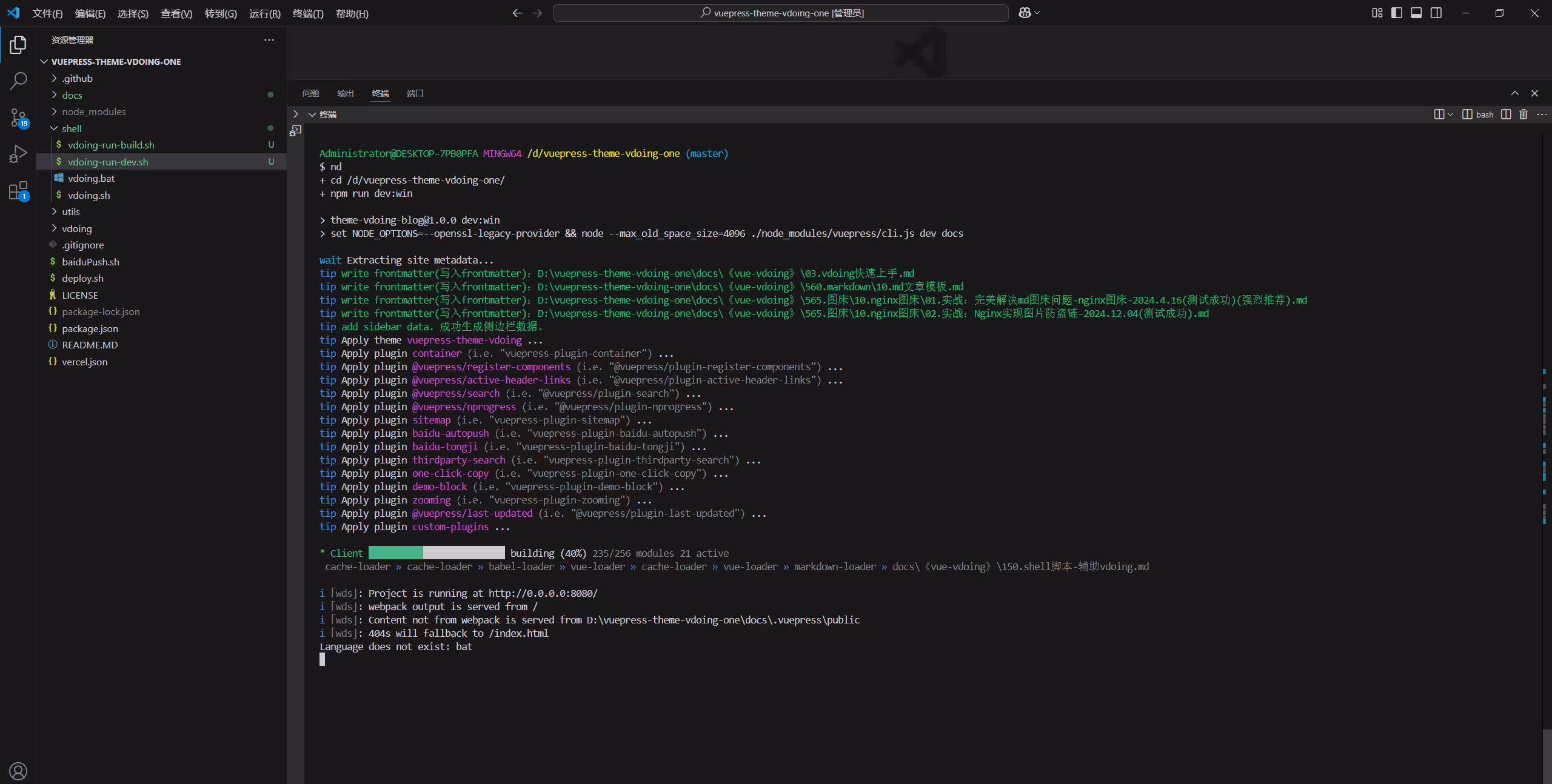Go forward using the navigation arrow
Image resolution: width=1552 pixels, height=784 pixels.
click(537, 13)
